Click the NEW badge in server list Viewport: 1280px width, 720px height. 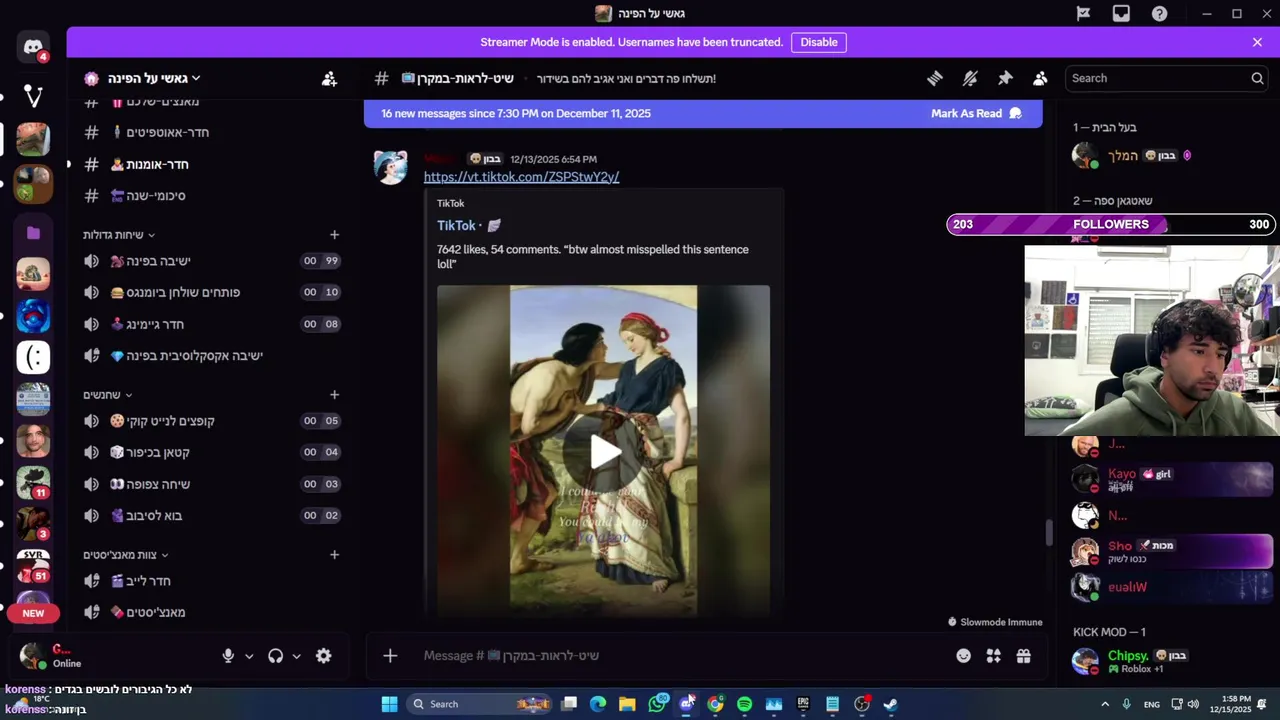tap(33, 613)
